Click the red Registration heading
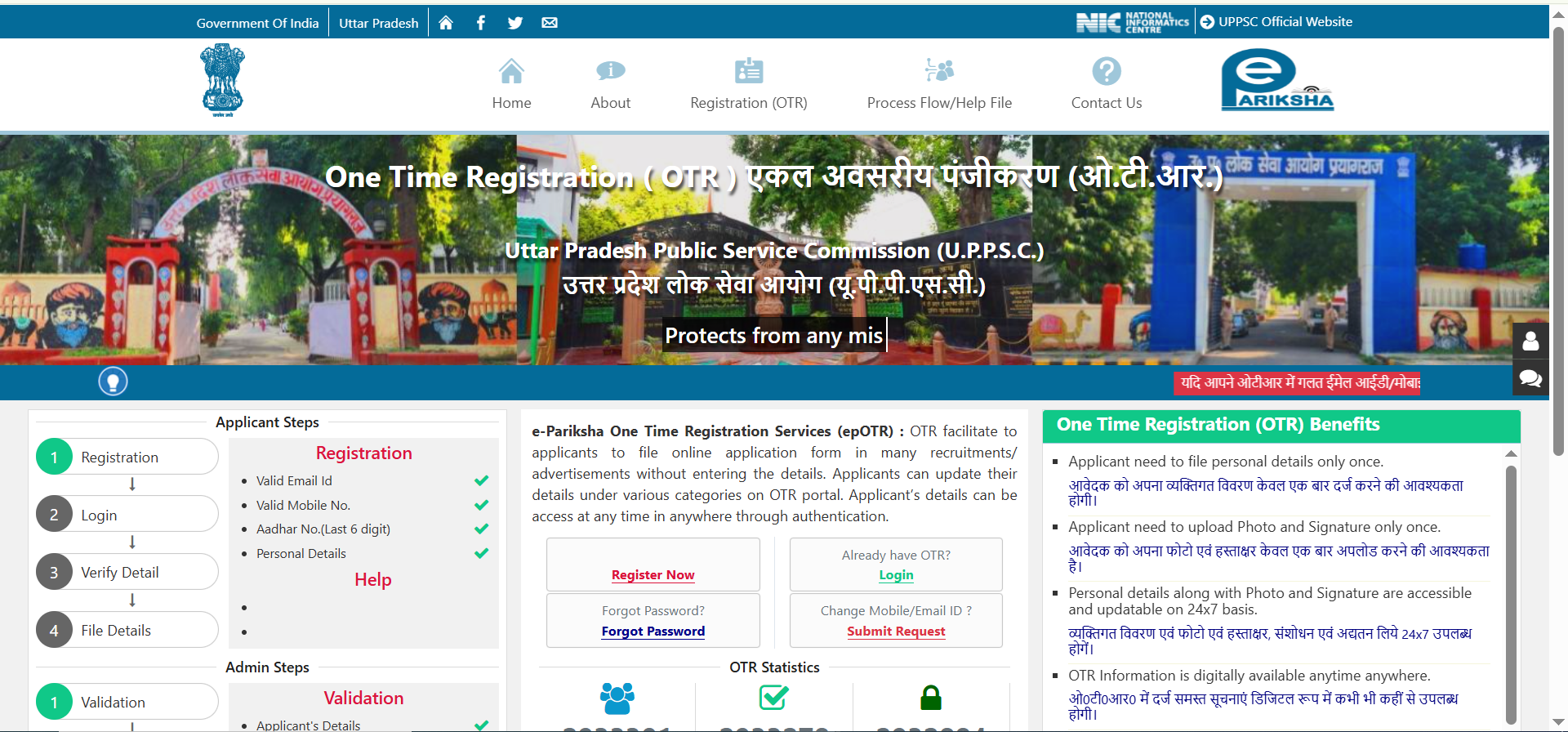Viewport: 1568px width, 732px height. 364,453
